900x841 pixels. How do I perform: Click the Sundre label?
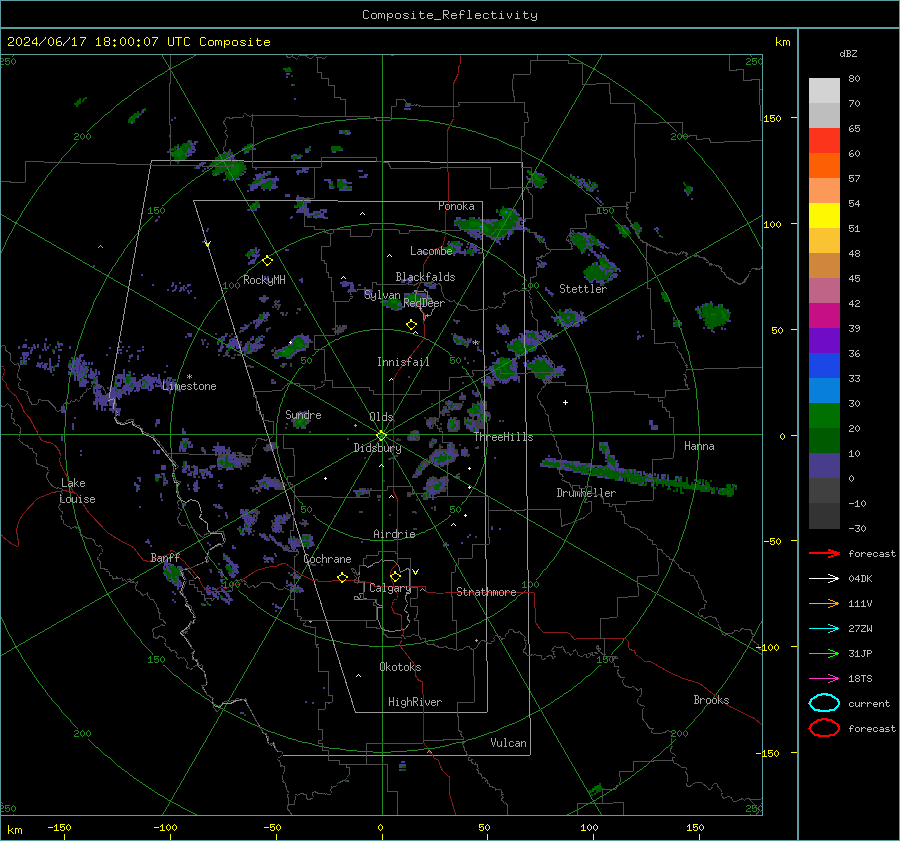pyautogui.click(x=303, y=414)
